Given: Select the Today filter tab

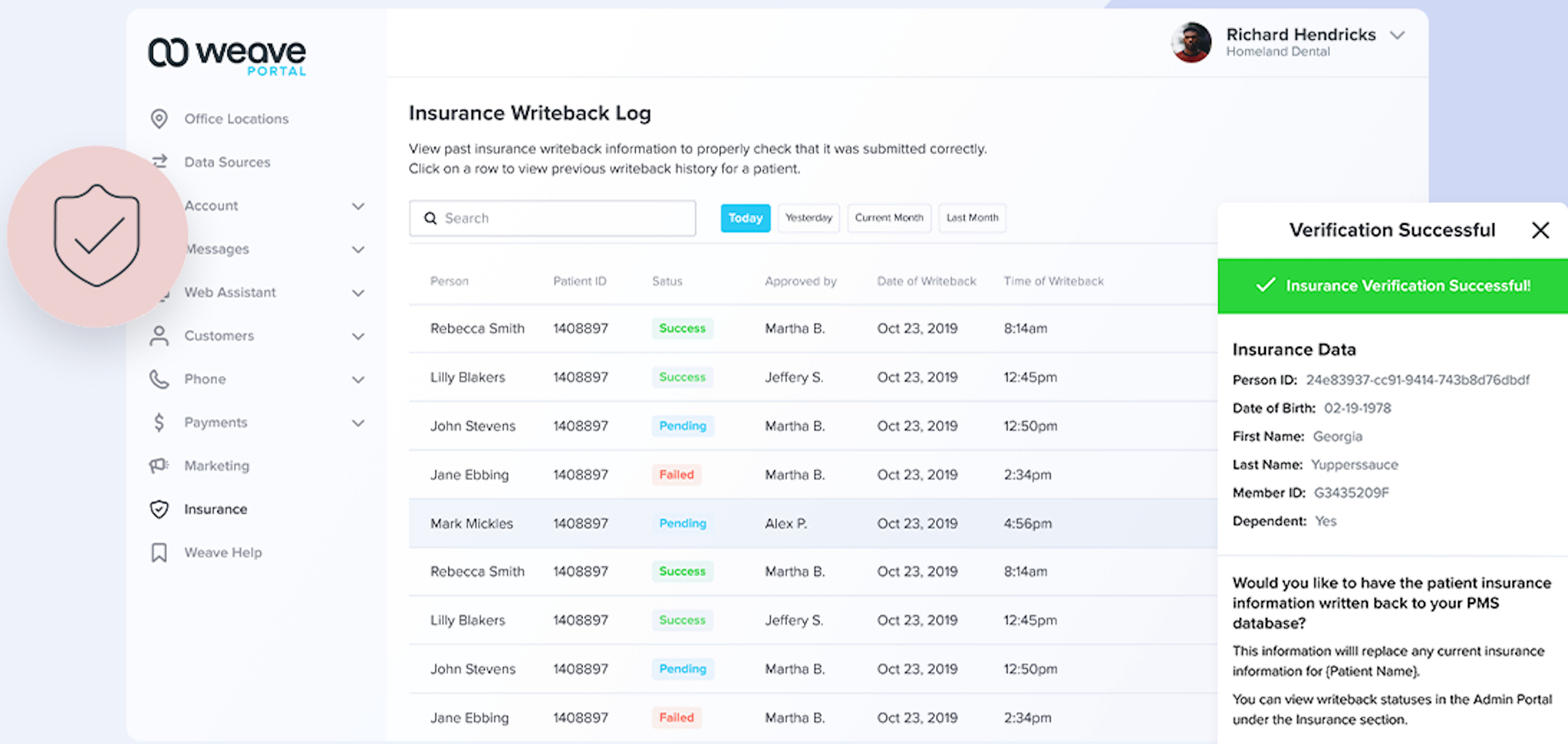Looking at the screenshot, I should [x=745, y=218].
